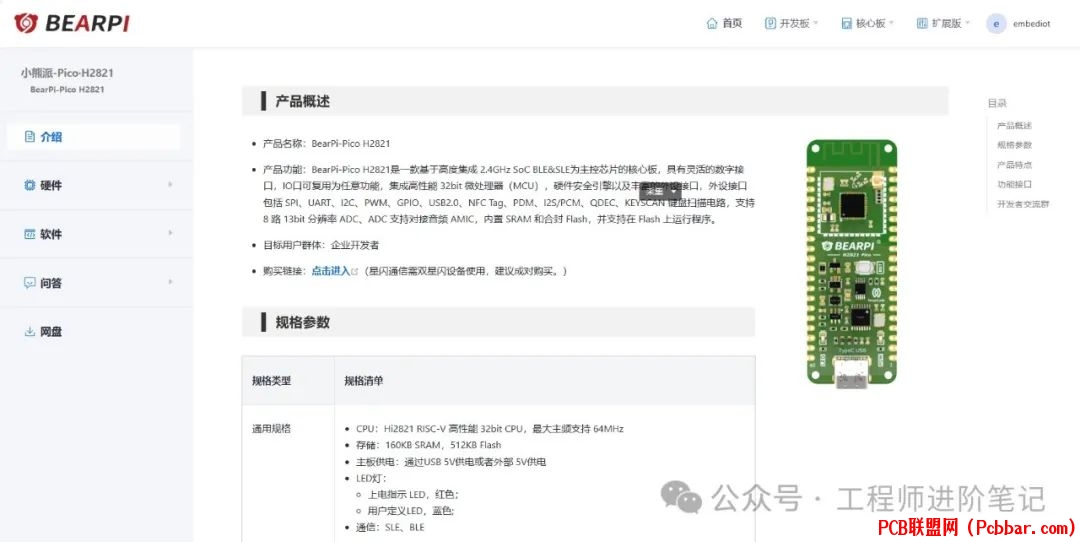The image size is (1080, 542).
Task: Expand the 硬件 sidebar section arrow
Action: click(x=170, y=185)
